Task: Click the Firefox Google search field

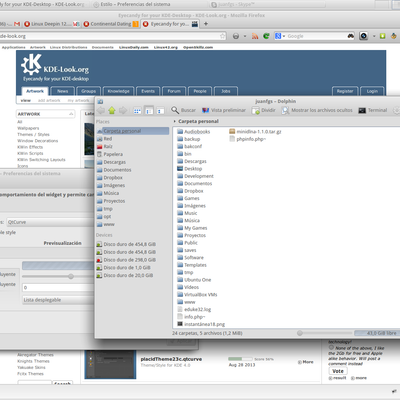Action: coord(315,36)
